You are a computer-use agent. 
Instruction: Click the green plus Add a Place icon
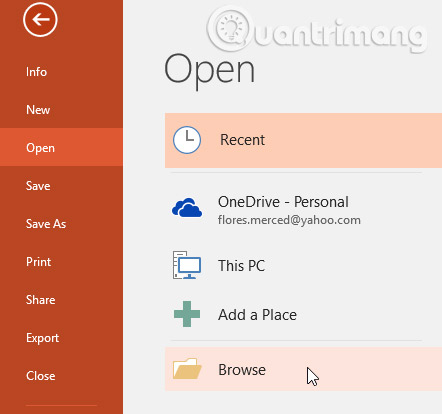pyautogui.click(x=187, y=314)
